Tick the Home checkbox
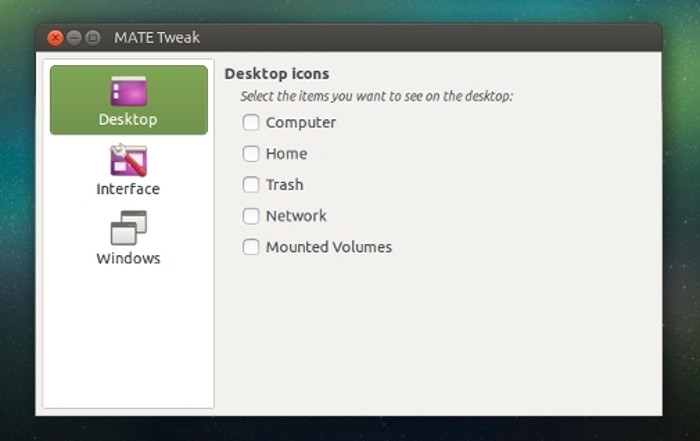Screen dimensions: 700x441 pyautogui.click(x=251, y=154)
